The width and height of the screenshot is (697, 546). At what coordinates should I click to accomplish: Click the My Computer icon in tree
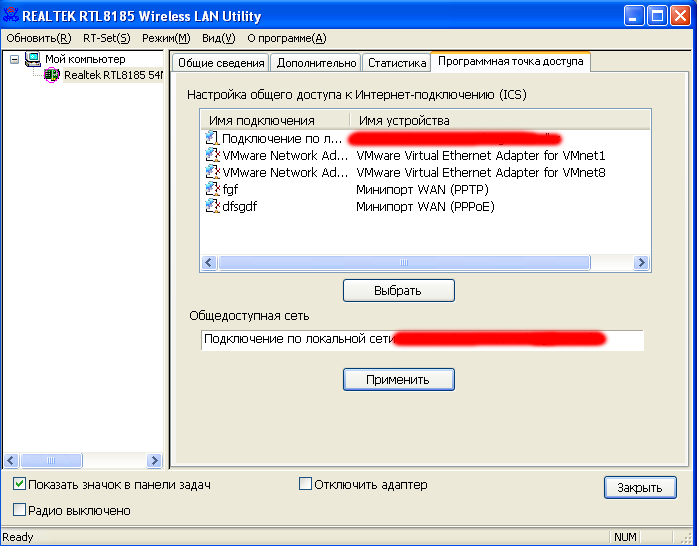pos(32,59)
